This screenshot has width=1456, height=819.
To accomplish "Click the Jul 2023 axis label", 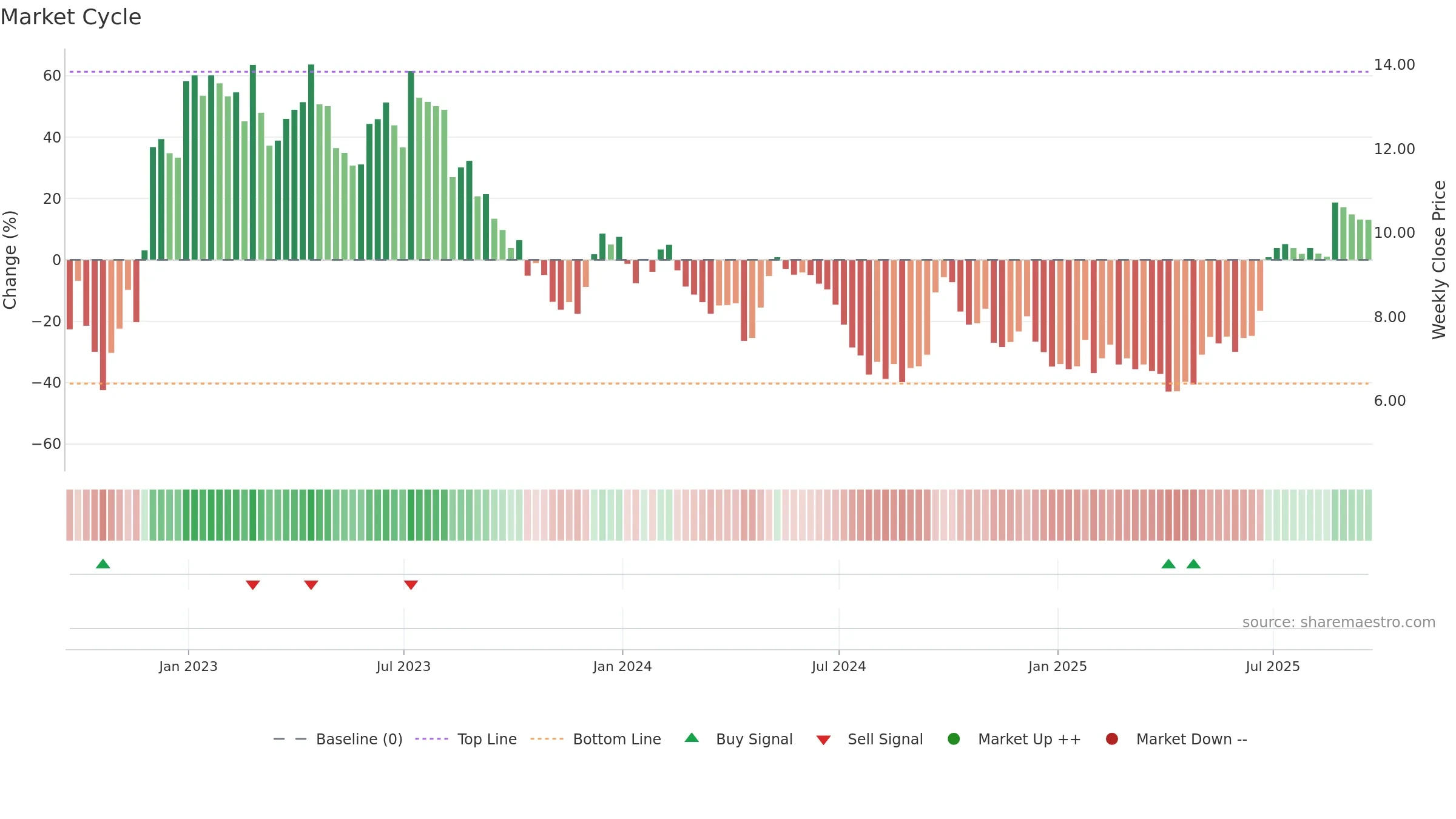I will pyautogui.click(x=403, y=666).
